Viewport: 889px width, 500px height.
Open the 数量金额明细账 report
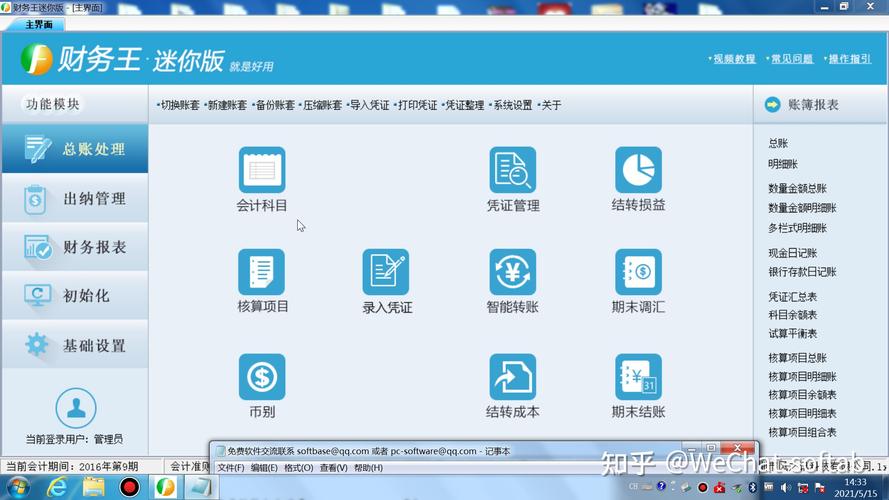[x=802, y=208]
